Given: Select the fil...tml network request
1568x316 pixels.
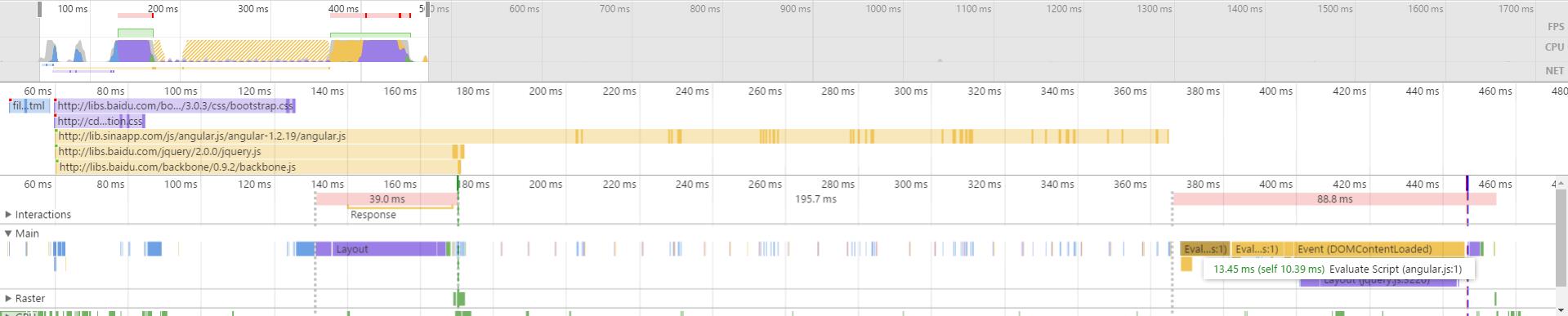Looking at the screenshot, I should point(29,106).
